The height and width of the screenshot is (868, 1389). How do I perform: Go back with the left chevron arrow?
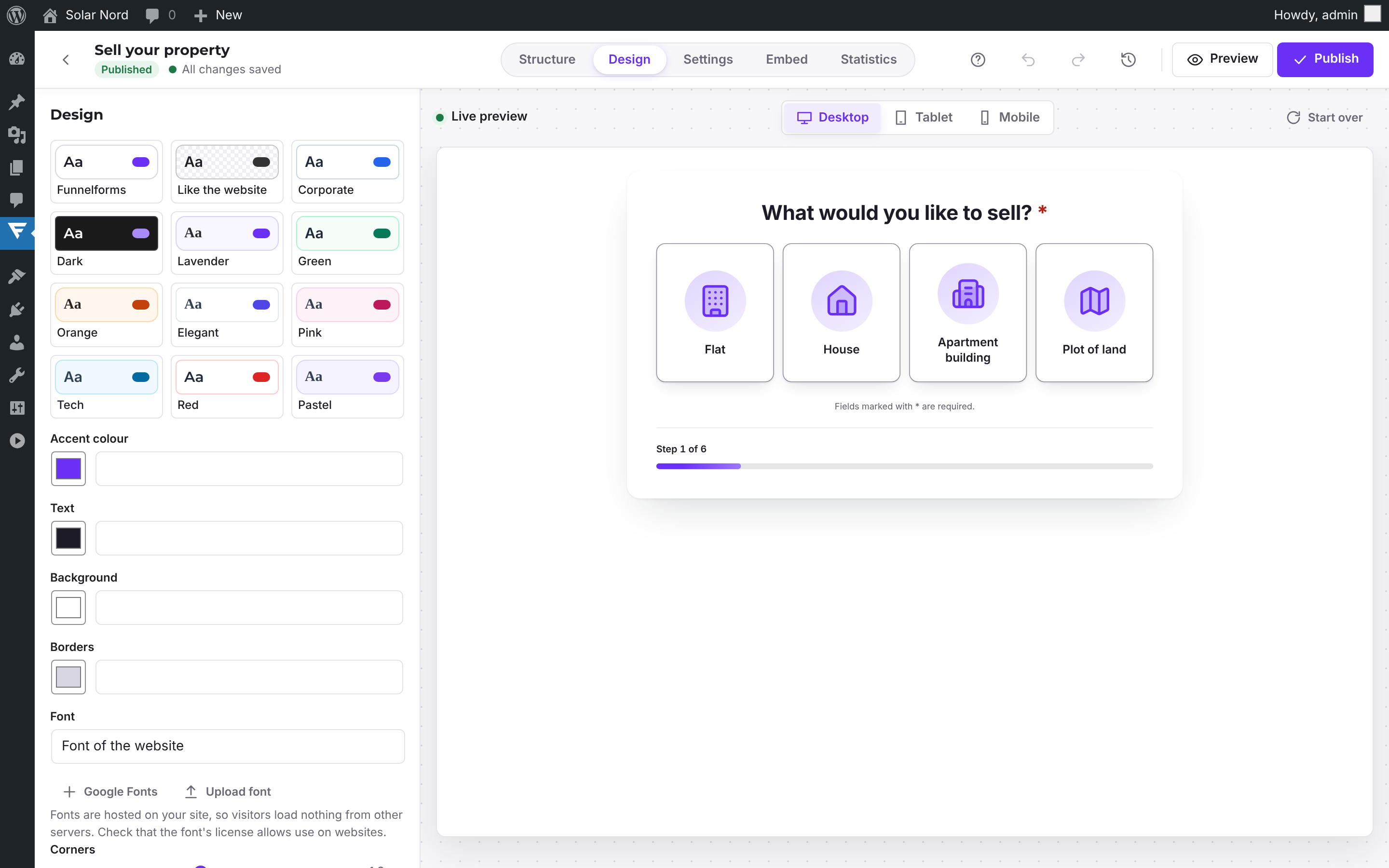(x=66, y=60)
